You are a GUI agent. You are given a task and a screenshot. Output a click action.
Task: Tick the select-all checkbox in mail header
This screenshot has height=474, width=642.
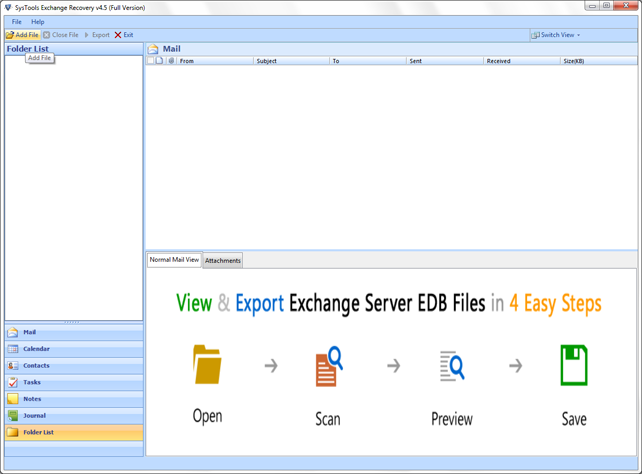tap(150, 61)
